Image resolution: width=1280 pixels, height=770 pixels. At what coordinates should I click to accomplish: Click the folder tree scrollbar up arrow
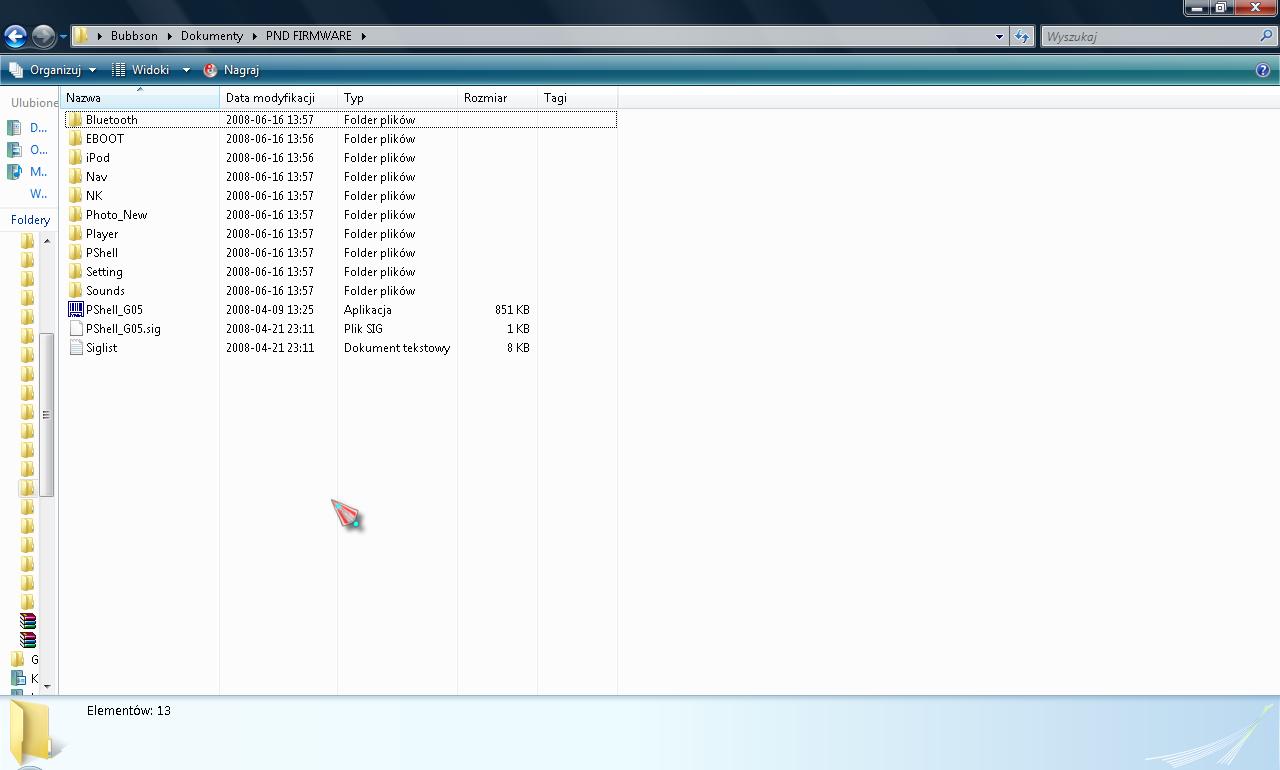[x=47, y=240]
